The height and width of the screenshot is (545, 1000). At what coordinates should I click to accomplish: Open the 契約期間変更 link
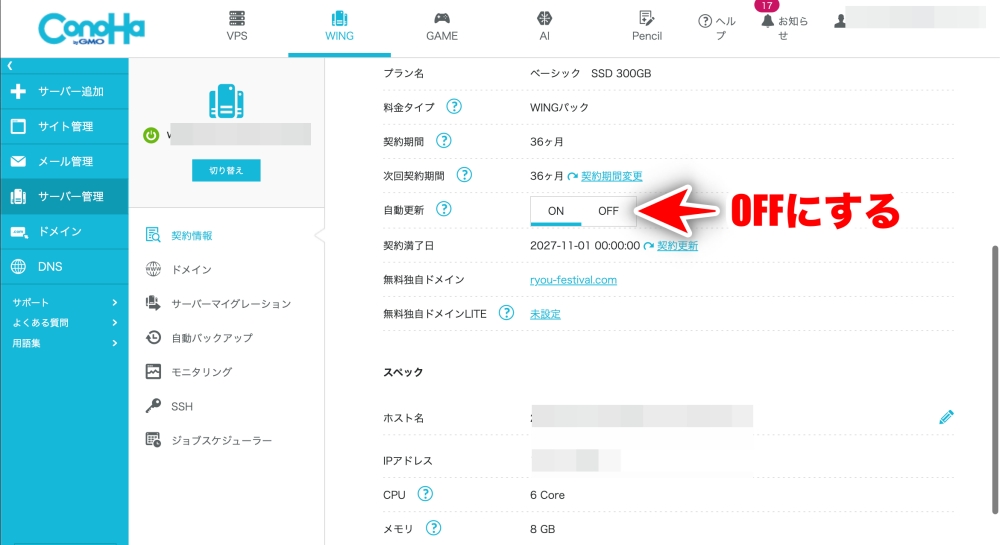click(x=611, y=175)
